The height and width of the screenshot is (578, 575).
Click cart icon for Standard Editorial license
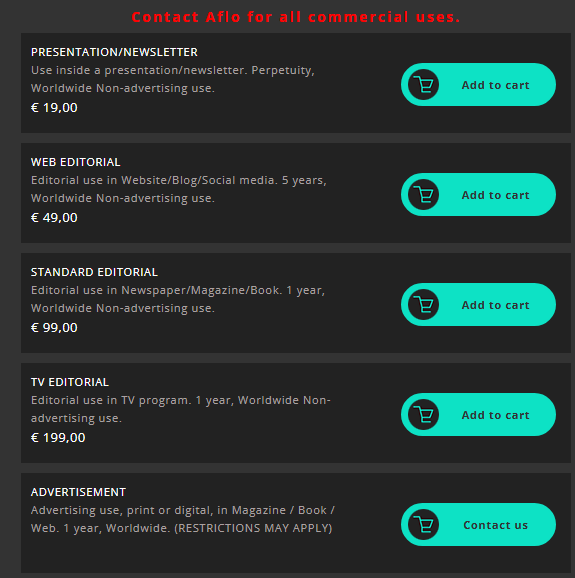pos(423,304)
